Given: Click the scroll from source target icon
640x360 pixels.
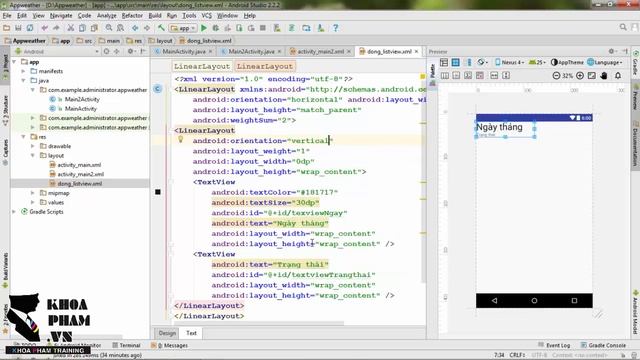Looking at the screenshot, I should [x=107, y=51].
